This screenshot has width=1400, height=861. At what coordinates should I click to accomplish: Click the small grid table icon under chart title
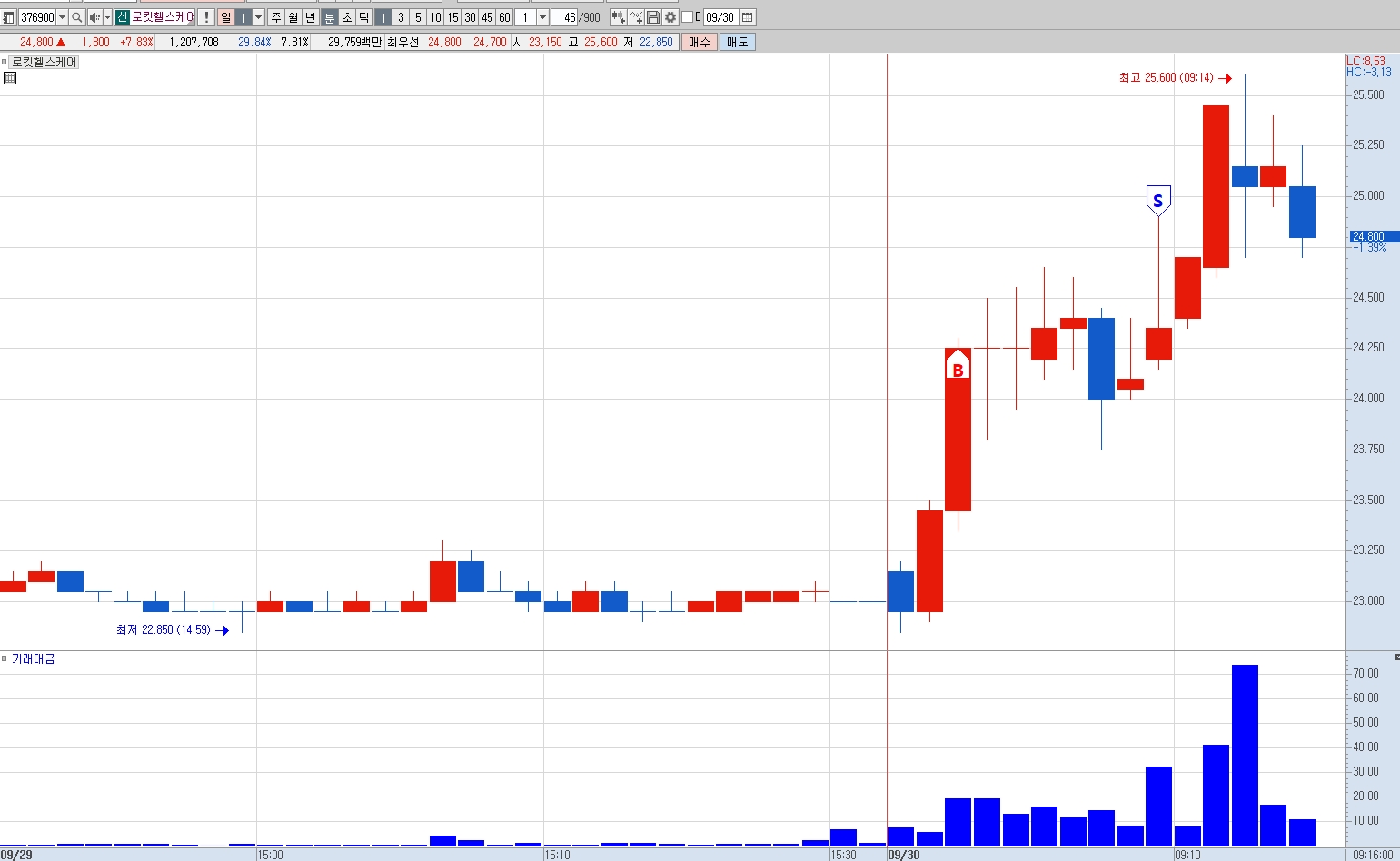point(10,78)
